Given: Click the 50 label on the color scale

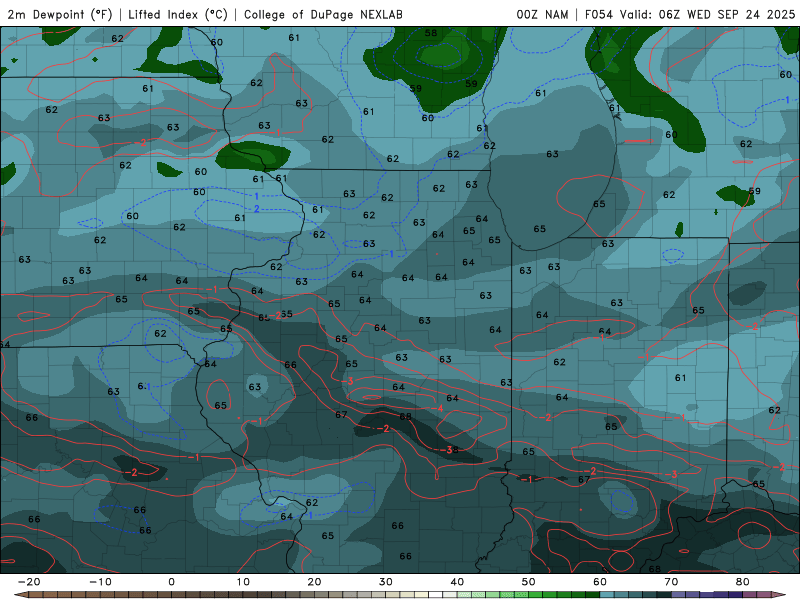Looking at the screenshot, I should point(529,582).
